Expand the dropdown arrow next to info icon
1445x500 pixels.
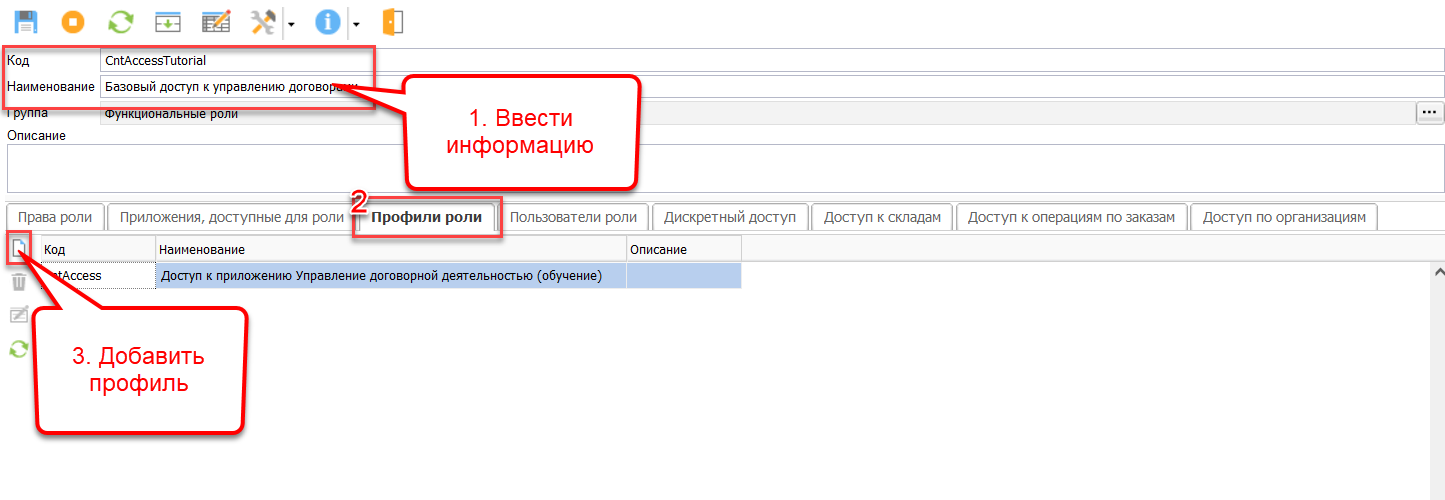(x=355, y=22)
